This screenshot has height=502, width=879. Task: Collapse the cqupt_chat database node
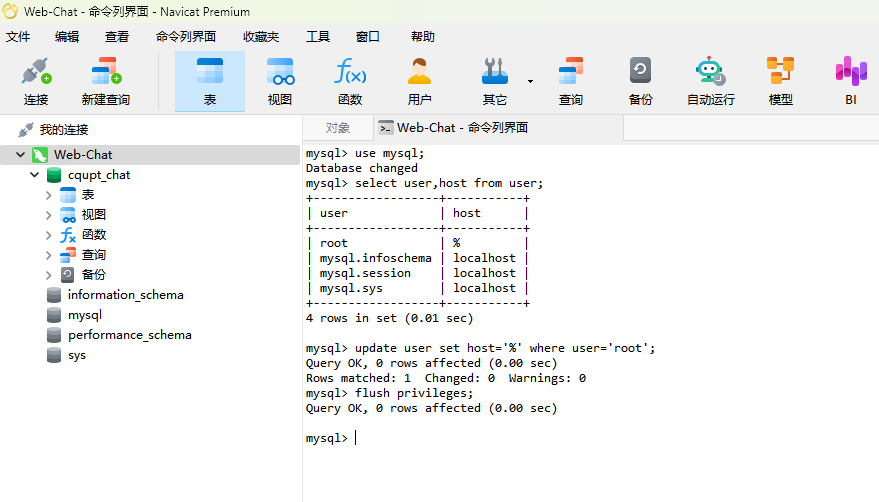click(x=34, y=174)
